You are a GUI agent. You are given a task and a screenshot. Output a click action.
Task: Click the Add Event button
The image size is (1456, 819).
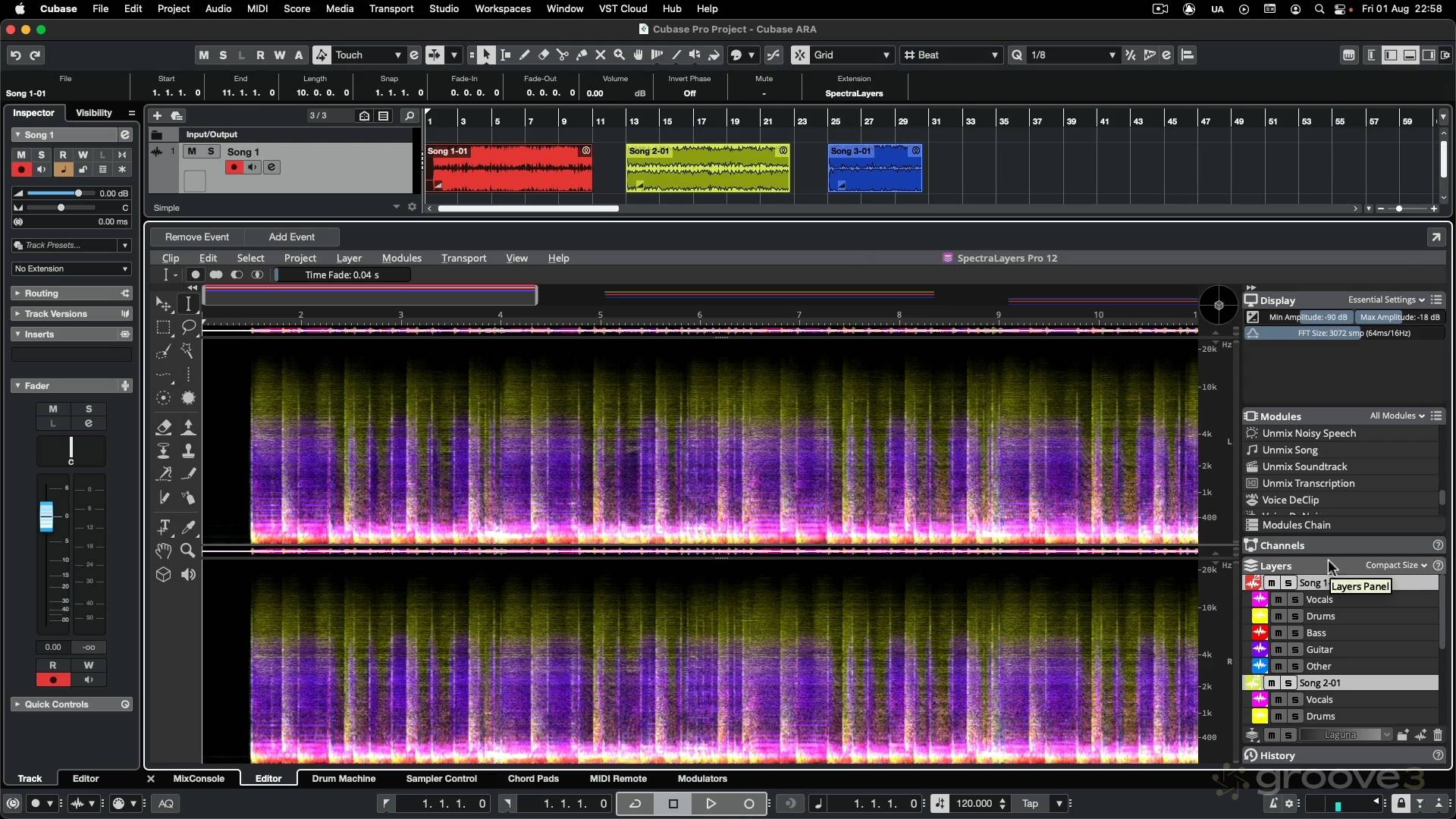tap(291, 237)
